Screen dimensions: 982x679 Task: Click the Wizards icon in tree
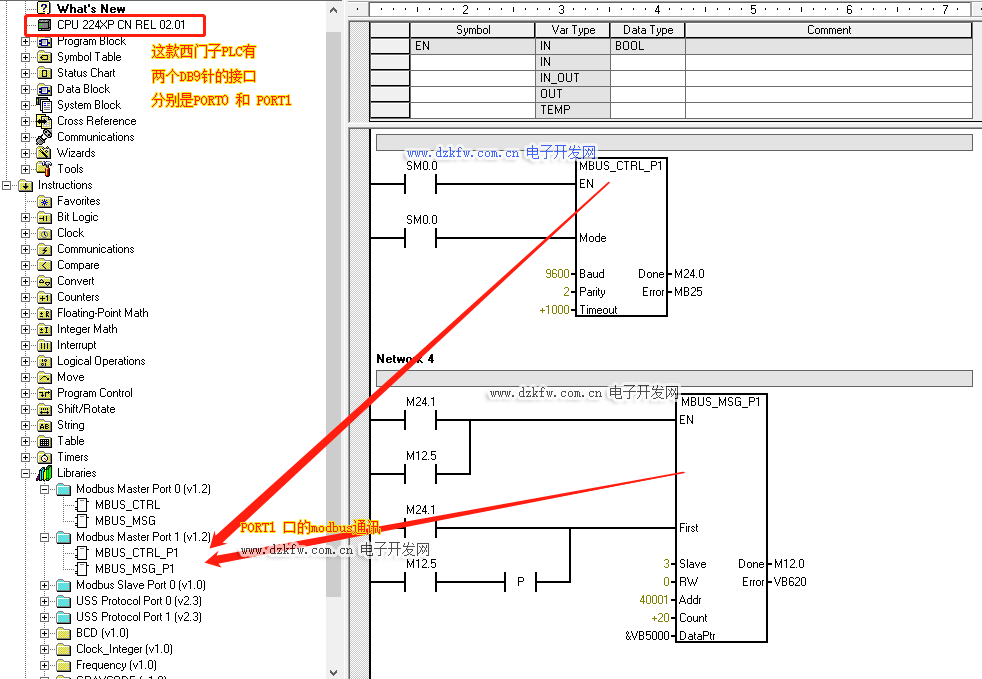(x=44, y=153)
